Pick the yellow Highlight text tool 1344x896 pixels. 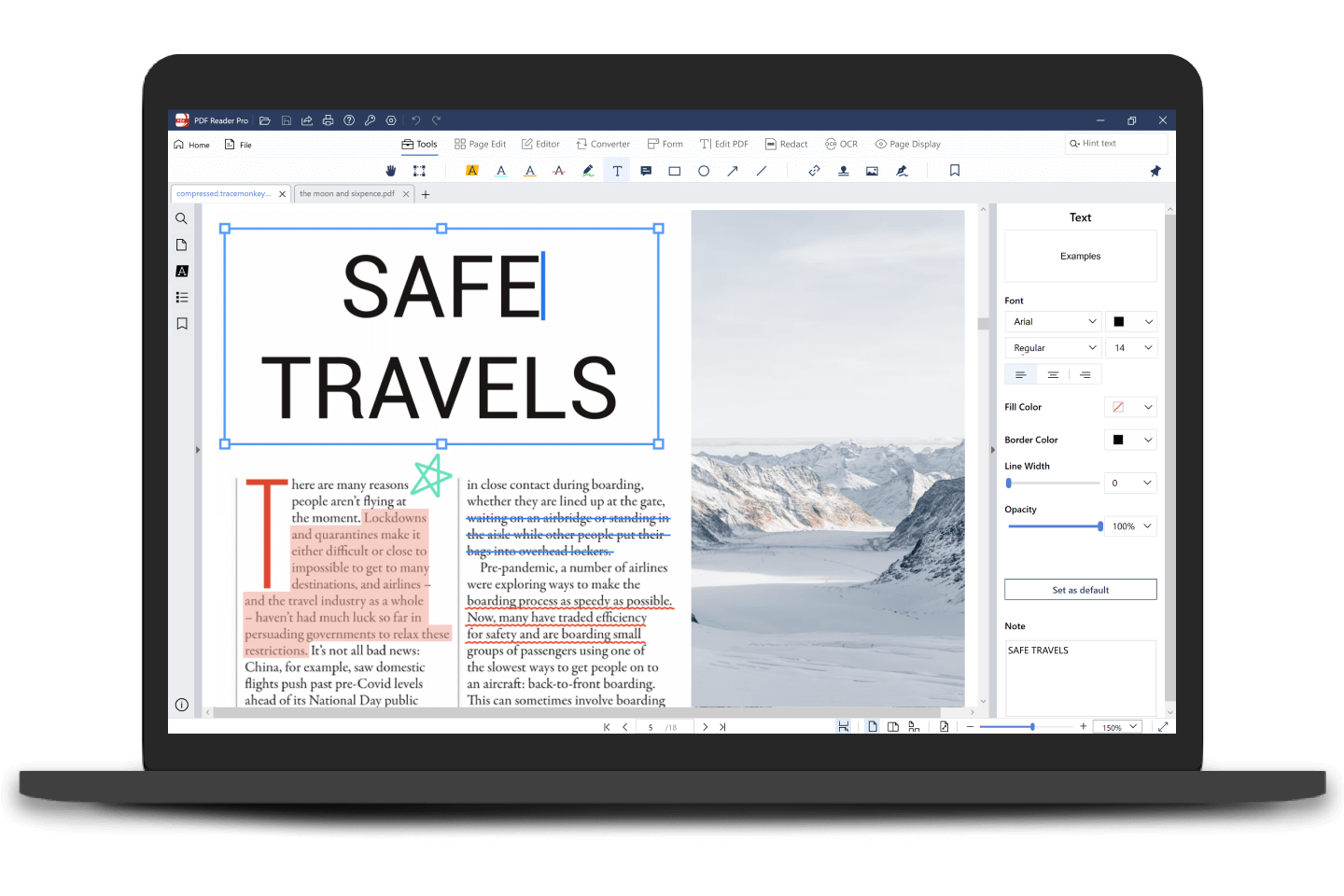[x=472, y=171]
